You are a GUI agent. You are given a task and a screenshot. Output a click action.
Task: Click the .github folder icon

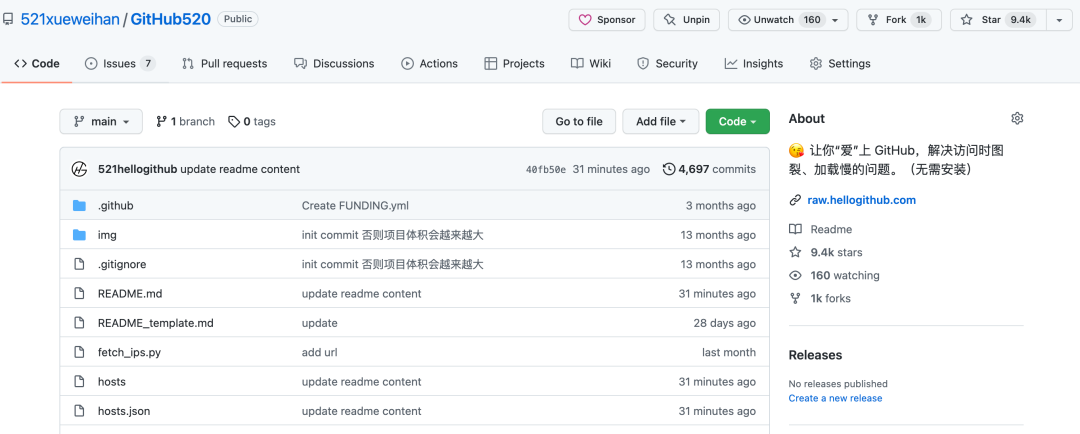click(x=80, y=206)
